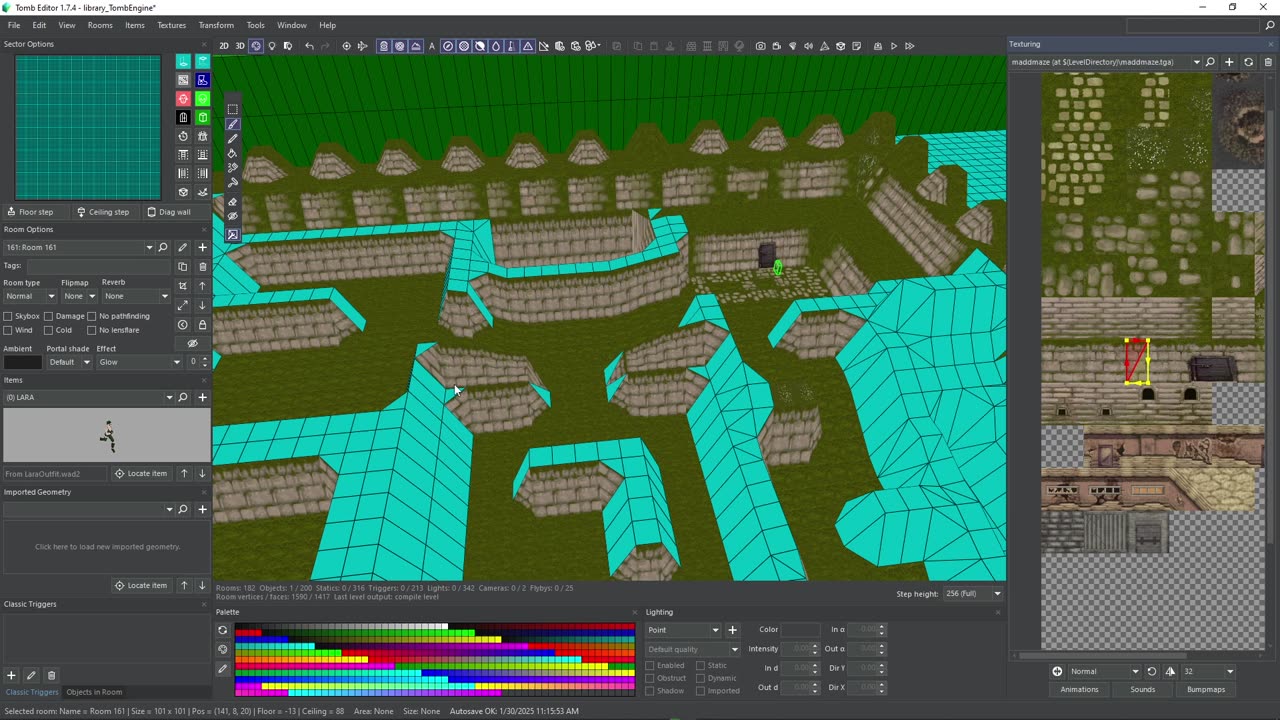The height and width of the screenshot is (720, 1280).
Task: Click the add sound source speaker icon
Action: 808,46
